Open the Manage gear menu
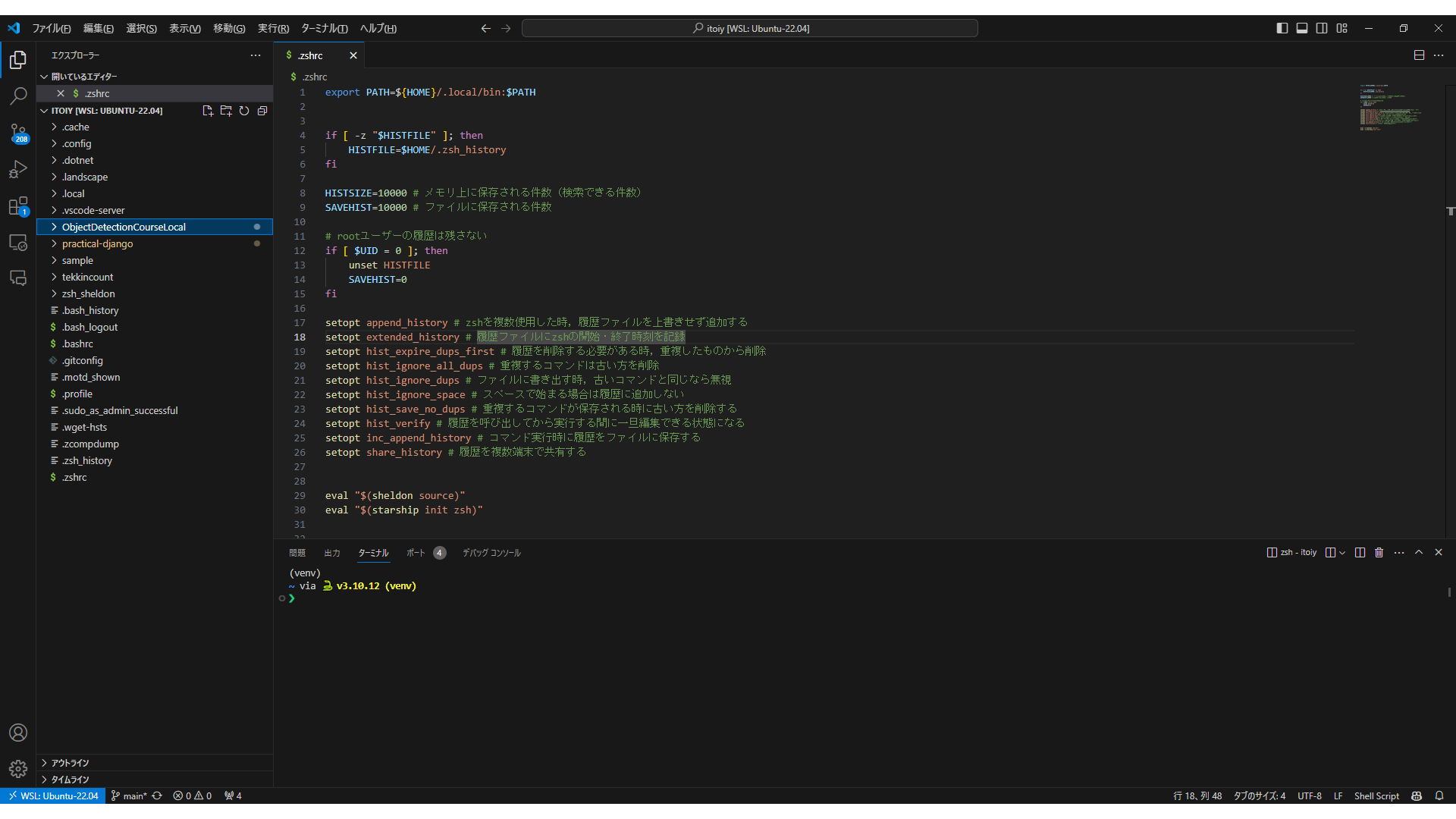 click(18, 769)
